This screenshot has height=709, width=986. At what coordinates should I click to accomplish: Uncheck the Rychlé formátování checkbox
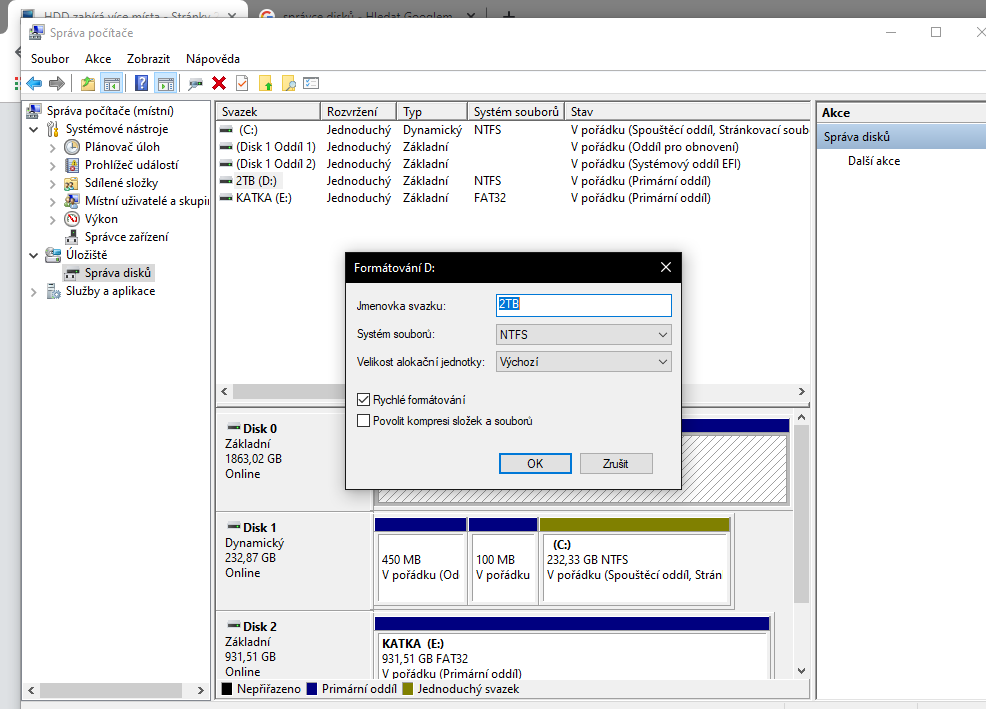364,400
